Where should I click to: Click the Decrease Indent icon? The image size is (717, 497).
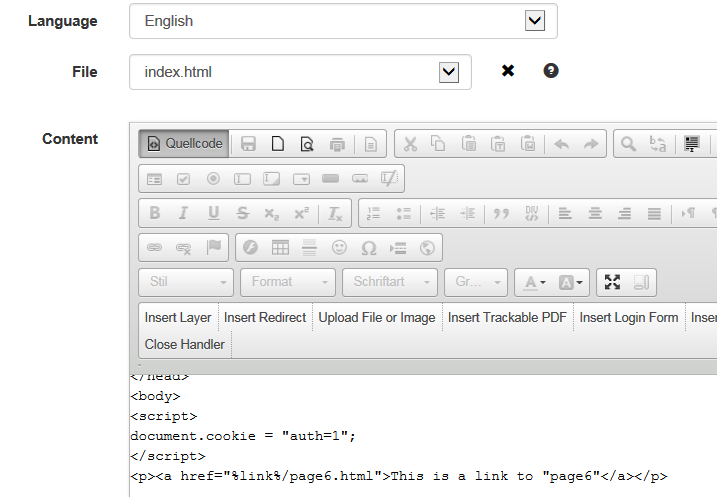click(x=438, y=213)
